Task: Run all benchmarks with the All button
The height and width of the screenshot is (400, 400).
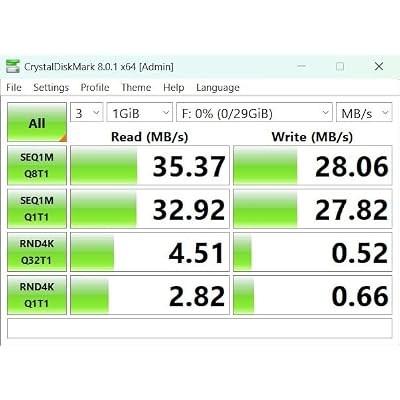Action: (37, 122)
